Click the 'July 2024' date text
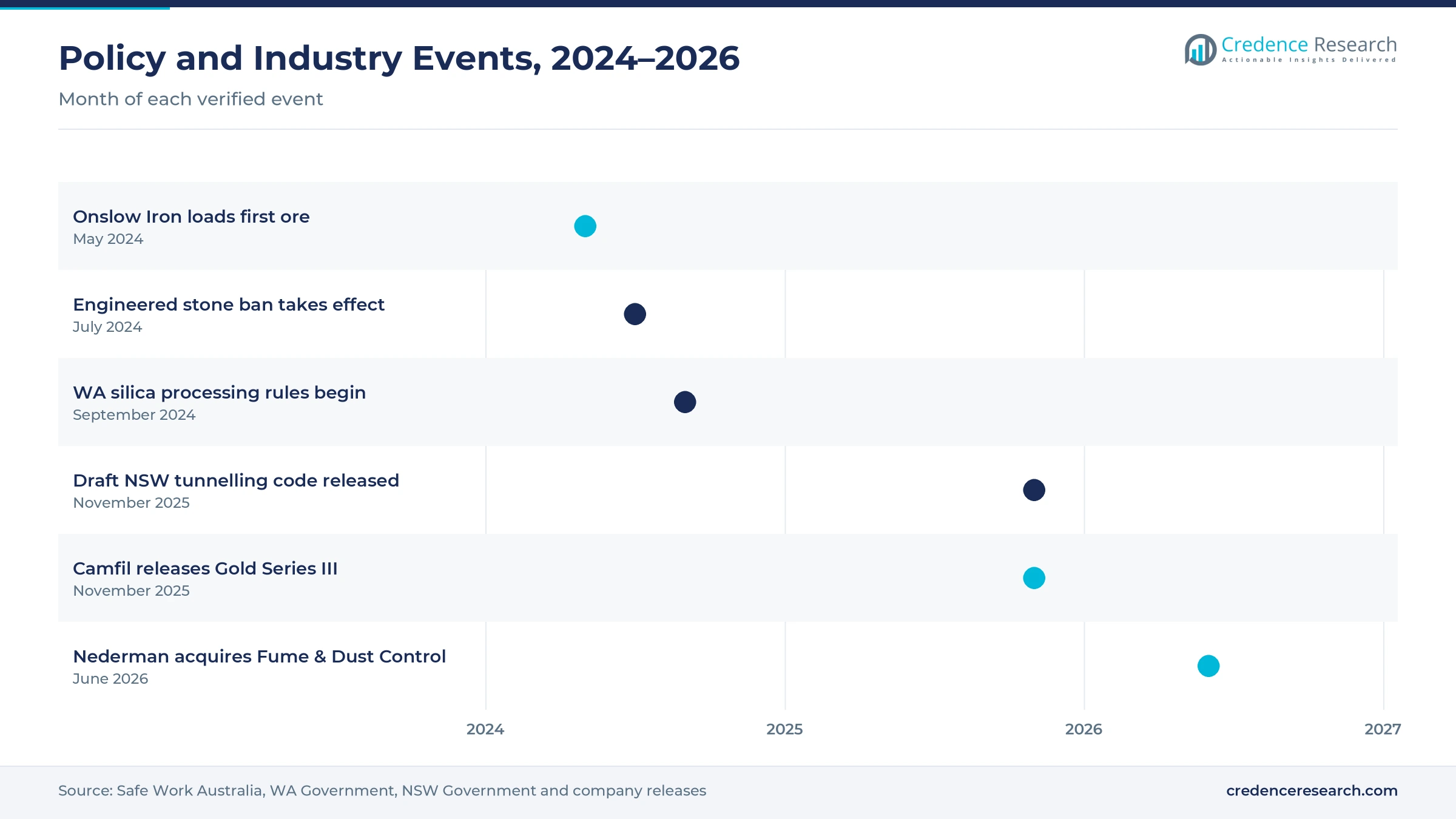The width and height of the screenshot is (1456, 819). pos(107,327)
